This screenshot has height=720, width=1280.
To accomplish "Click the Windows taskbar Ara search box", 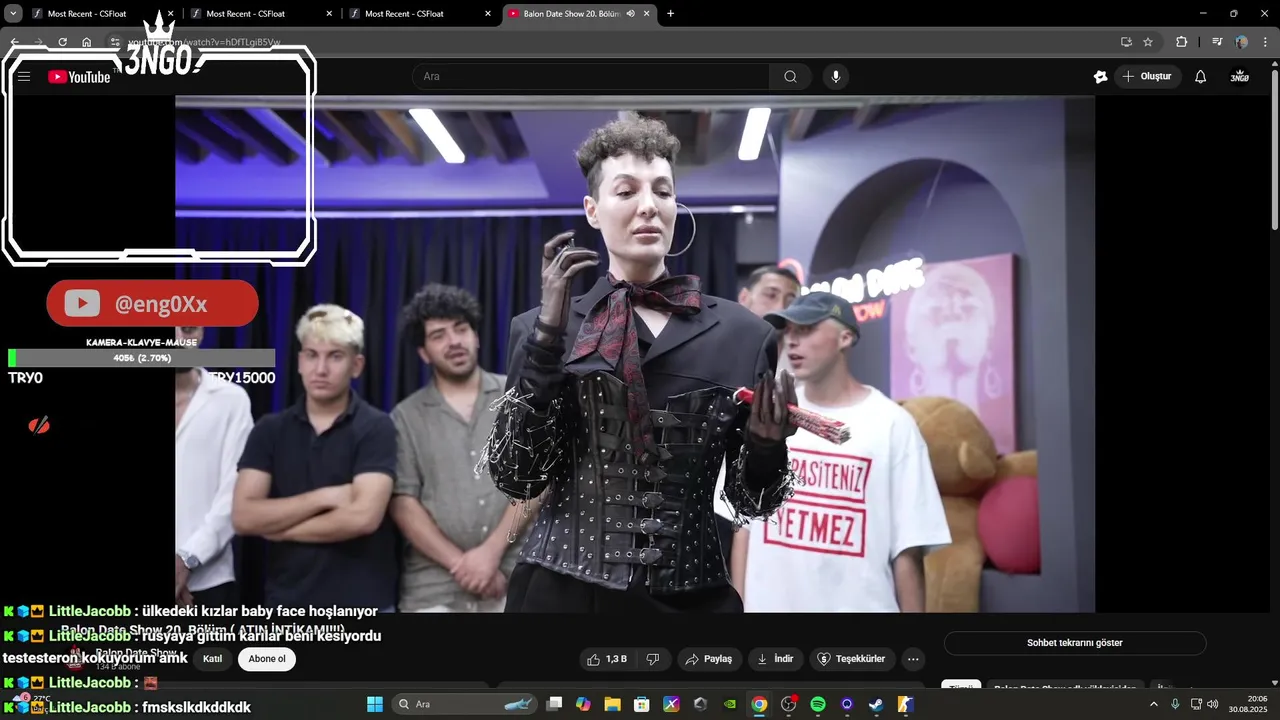I will point(463,704).
